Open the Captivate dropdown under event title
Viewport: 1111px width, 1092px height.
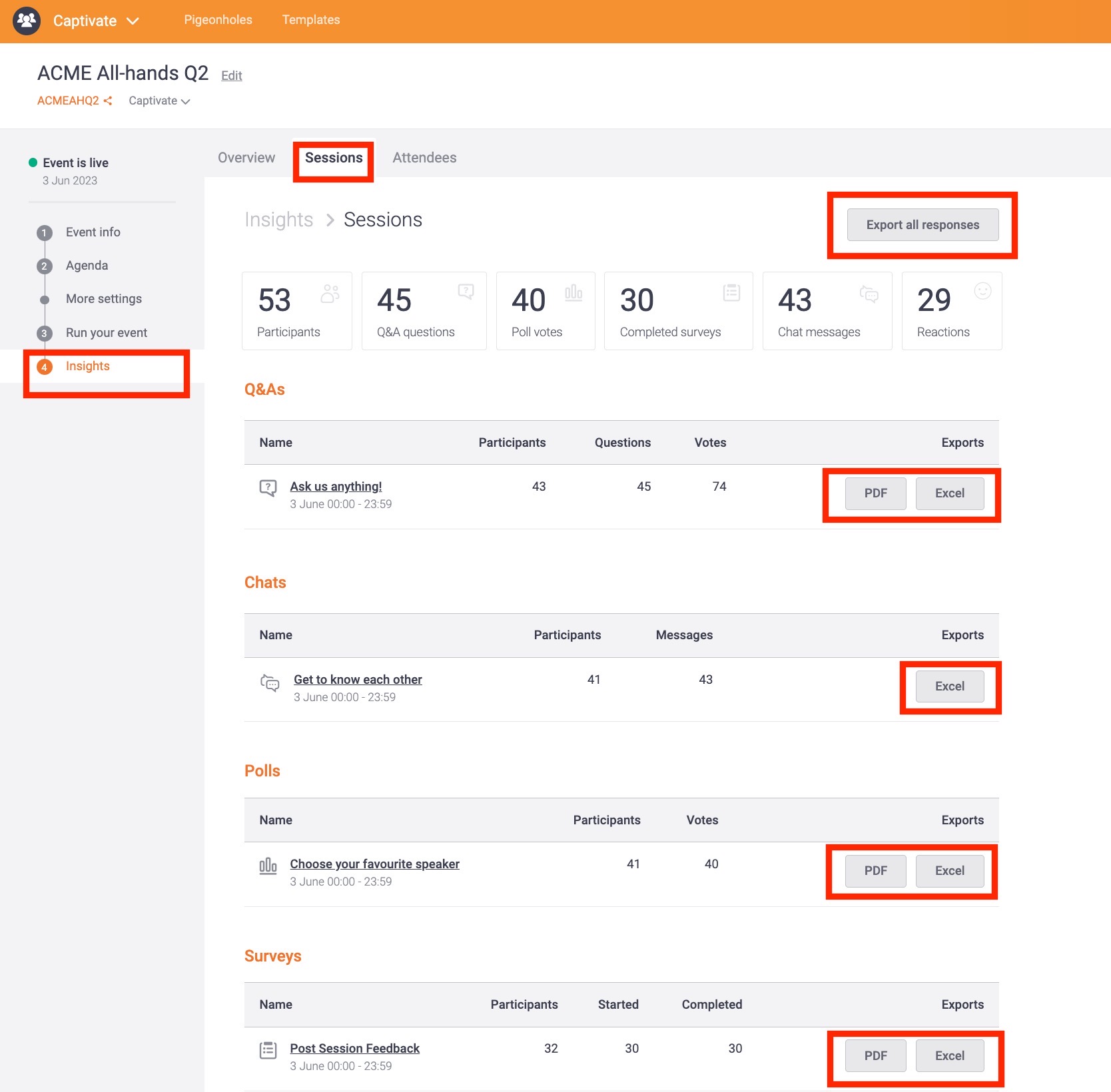tap(159, 101)
